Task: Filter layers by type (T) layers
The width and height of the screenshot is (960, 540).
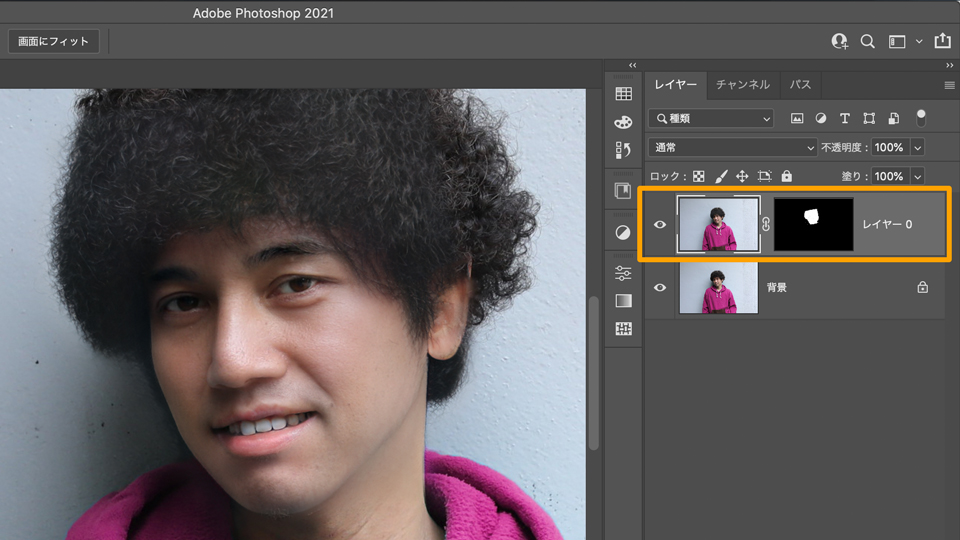Action: pyautogui.click(x=844, y=118)
